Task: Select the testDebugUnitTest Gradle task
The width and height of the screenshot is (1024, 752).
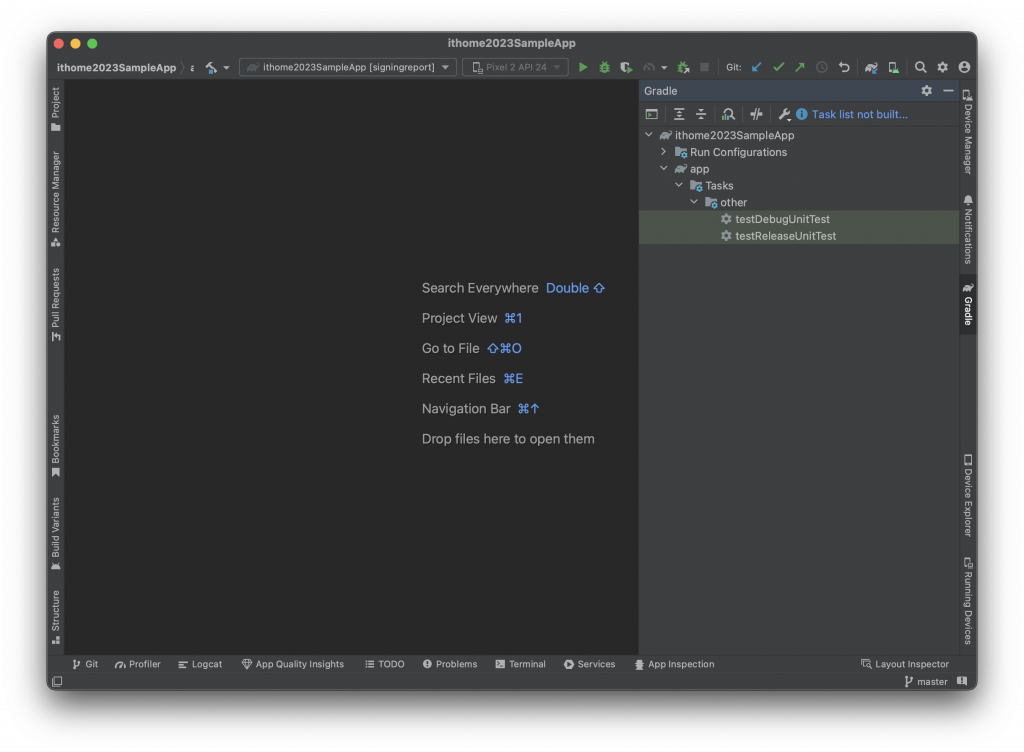Action: point(782,219)
